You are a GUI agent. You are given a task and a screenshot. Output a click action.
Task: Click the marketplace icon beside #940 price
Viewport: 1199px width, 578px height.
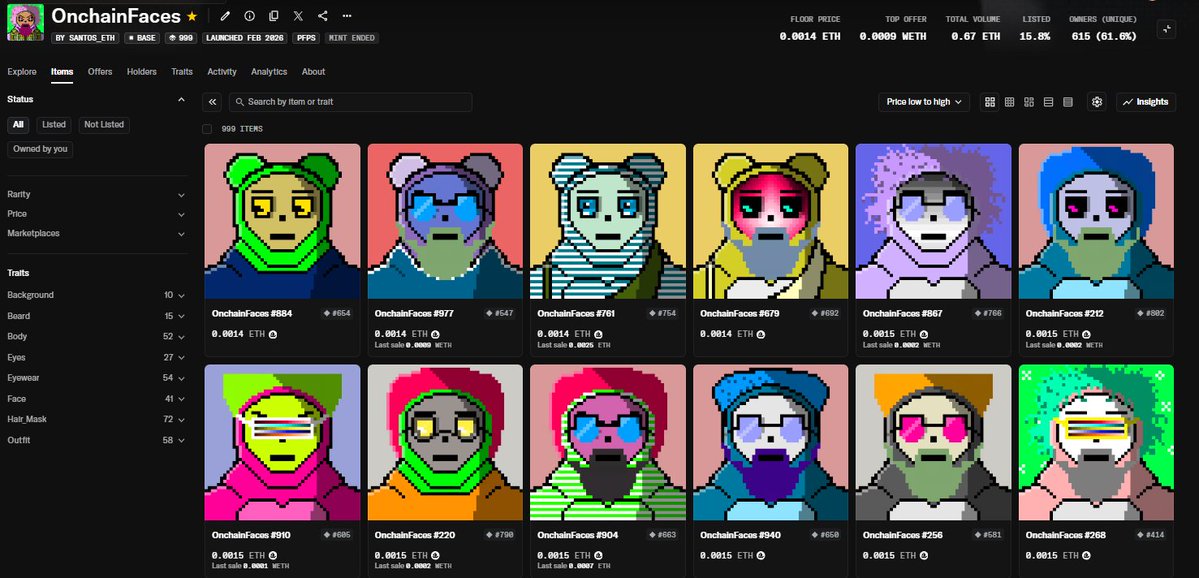click(x=762, y=556)
